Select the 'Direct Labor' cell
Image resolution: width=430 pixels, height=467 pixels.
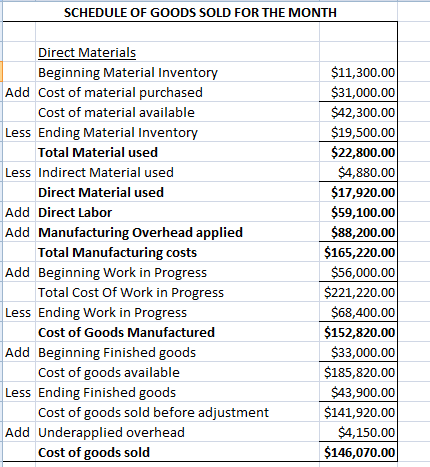[177, 212]
